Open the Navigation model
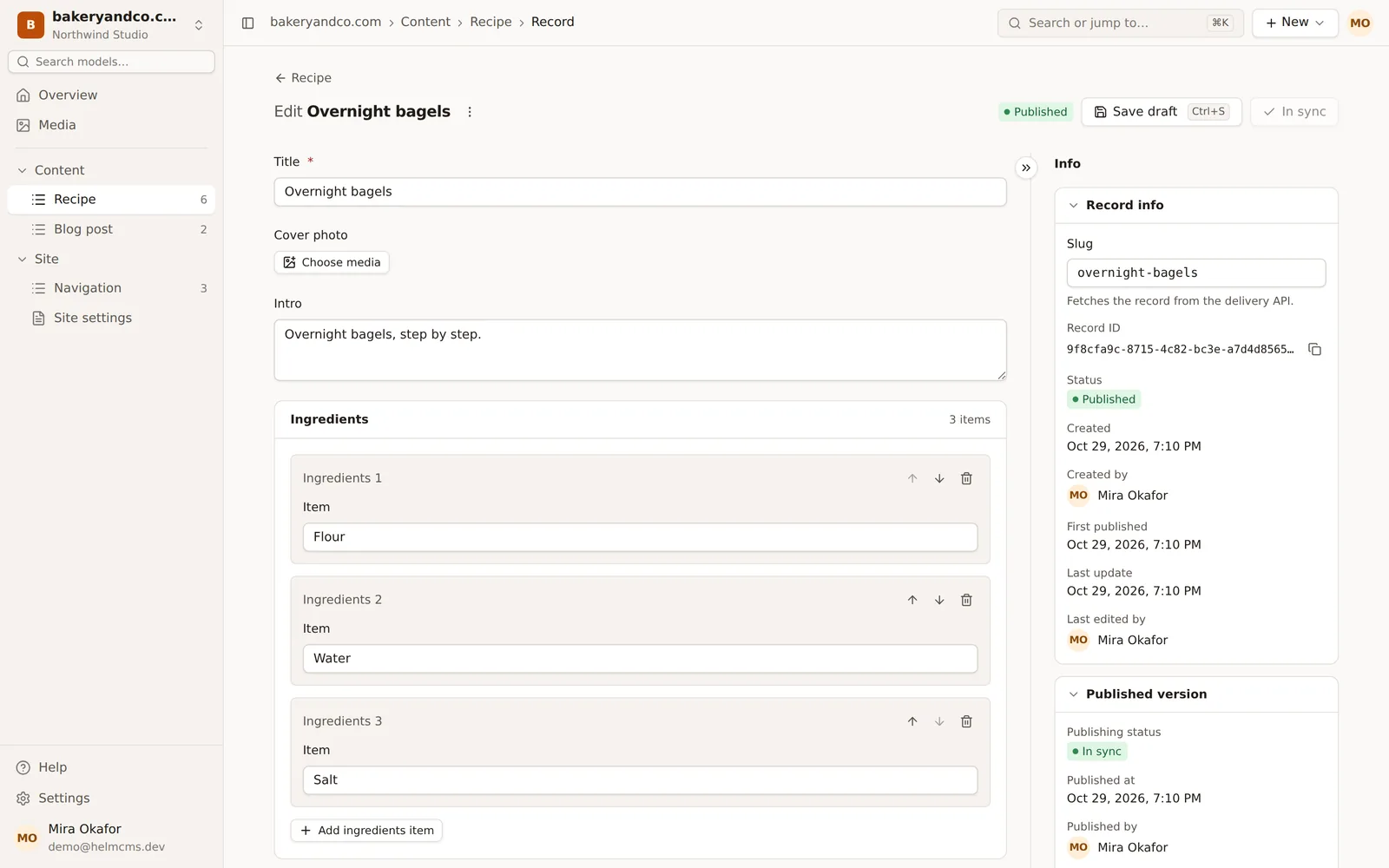This screenshot has height=868, width=1389. [111, 288]
